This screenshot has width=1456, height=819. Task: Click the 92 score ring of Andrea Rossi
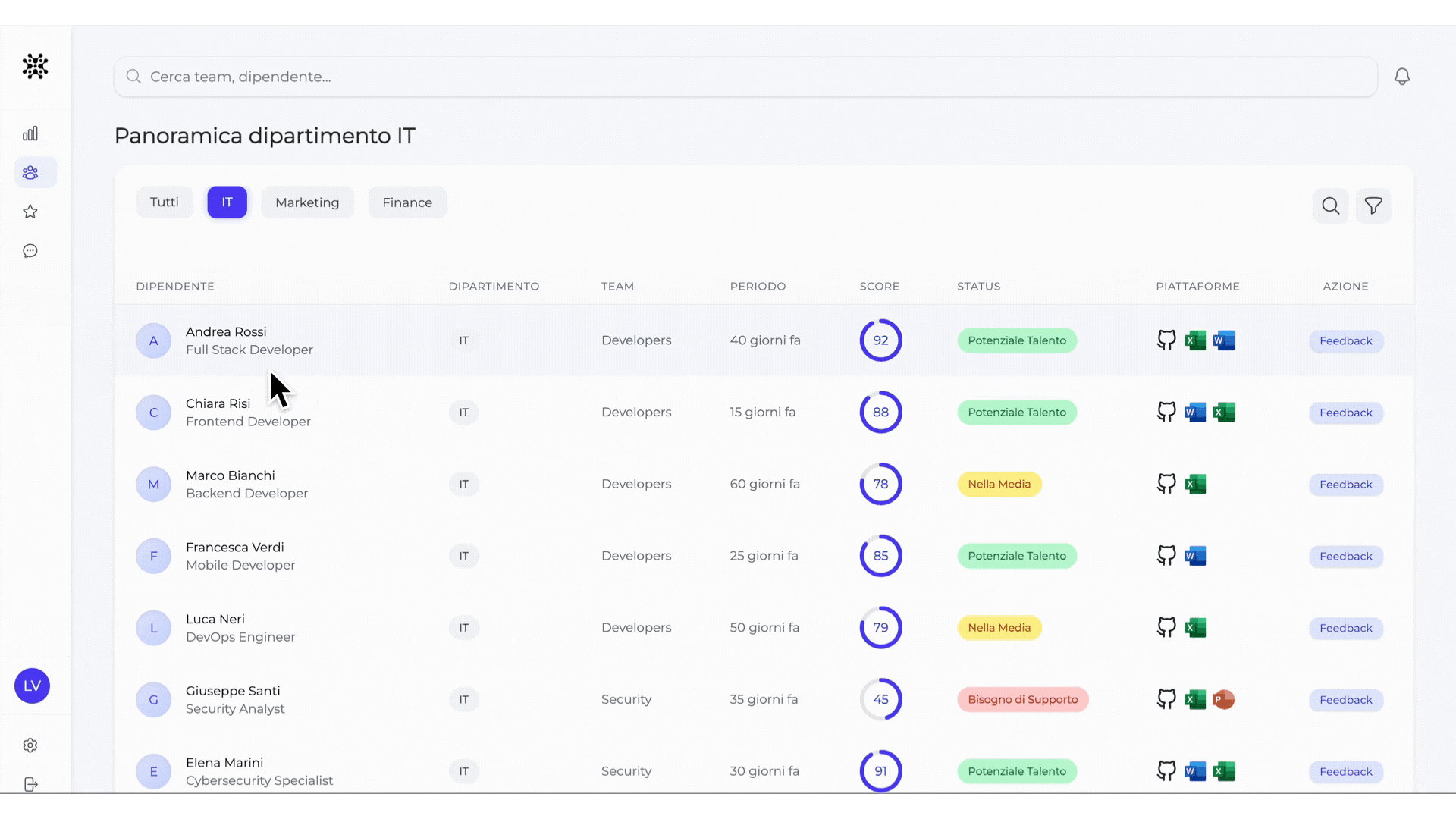tap(880, 340)
